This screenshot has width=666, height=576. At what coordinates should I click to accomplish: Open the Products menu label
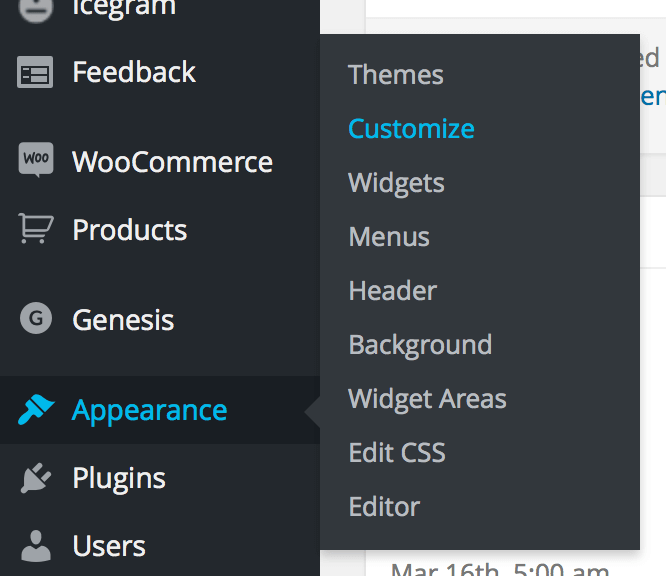click(130, 230)
